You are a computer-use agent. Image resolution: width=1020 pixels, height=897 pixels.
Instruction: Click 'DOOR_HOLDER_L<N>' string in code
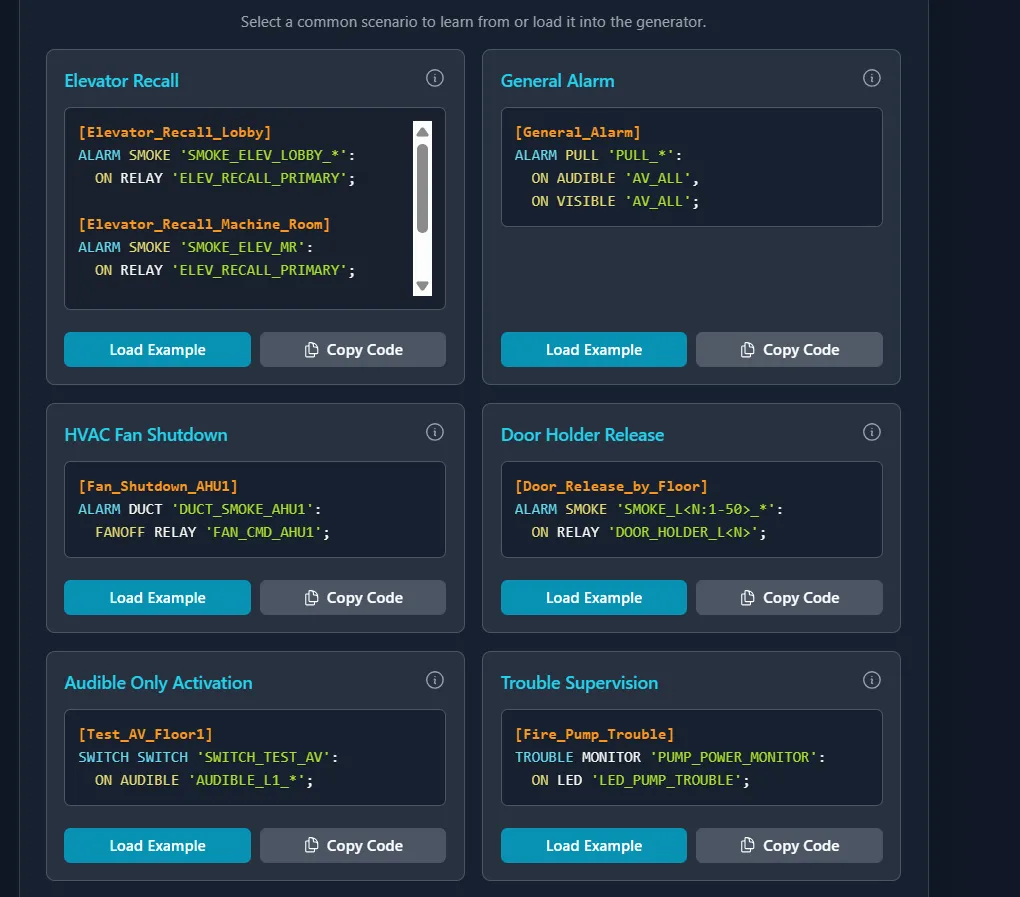683,532
